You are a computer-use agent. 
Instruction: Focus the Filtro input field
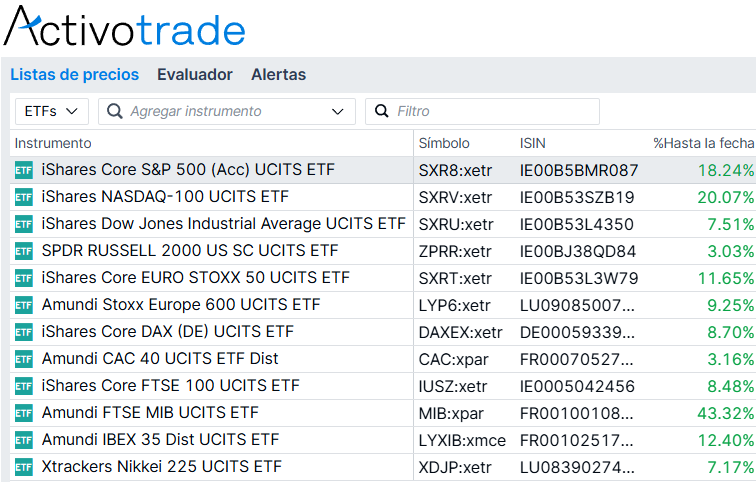tap(482, 111)
